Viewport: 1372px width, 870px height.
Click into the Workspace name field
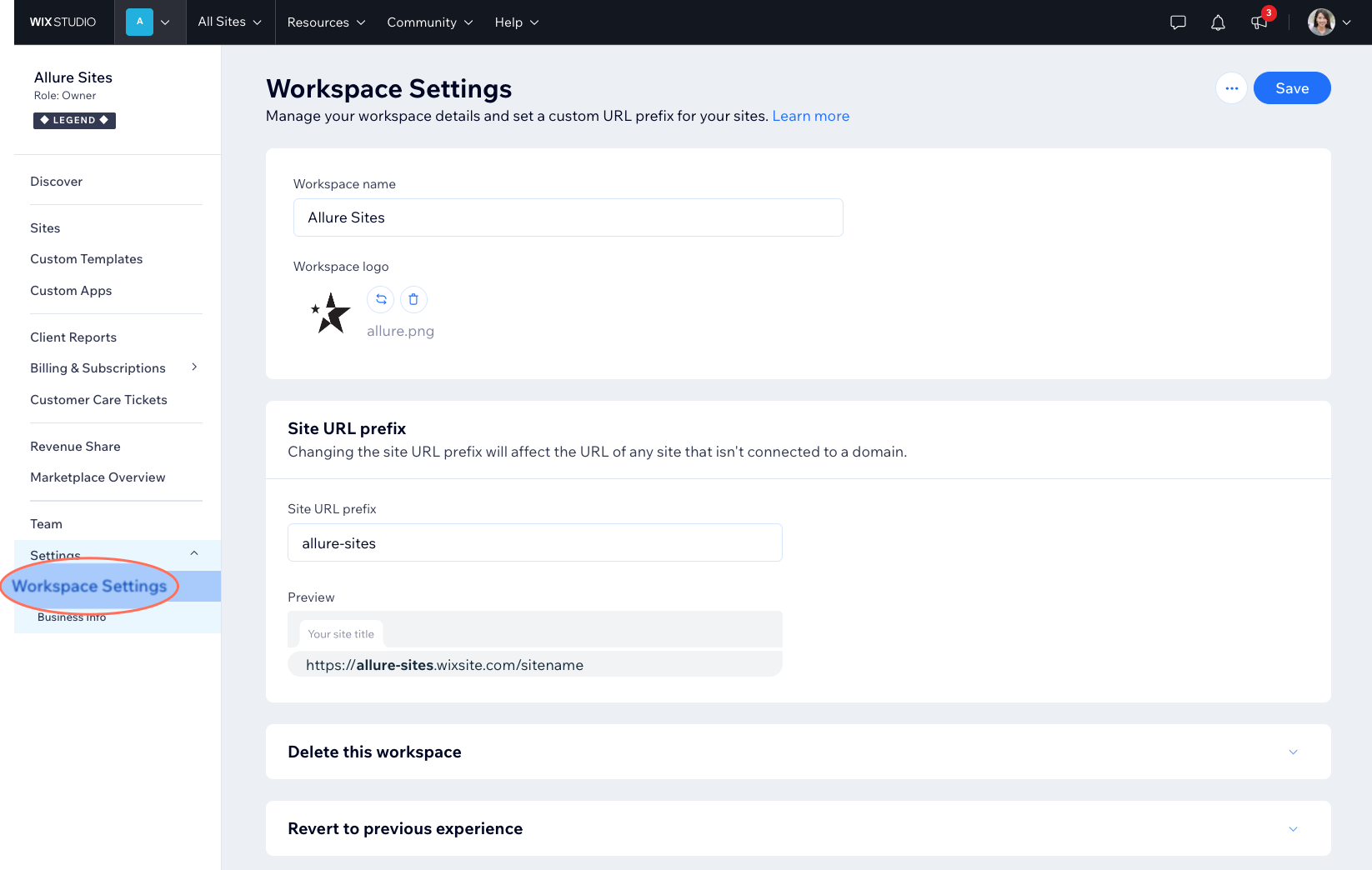(568, 217)
